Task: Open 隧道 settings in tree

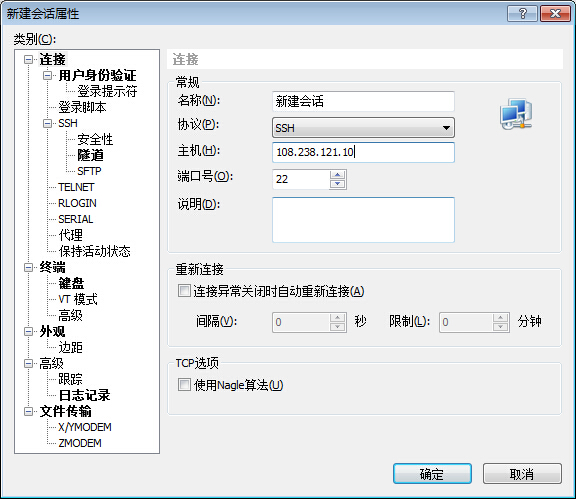Action: [90, 155]
